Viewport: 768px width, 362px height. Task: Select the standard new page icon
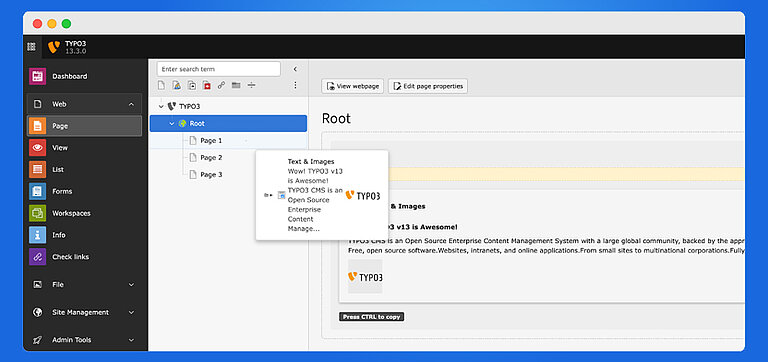click(161, 85)
